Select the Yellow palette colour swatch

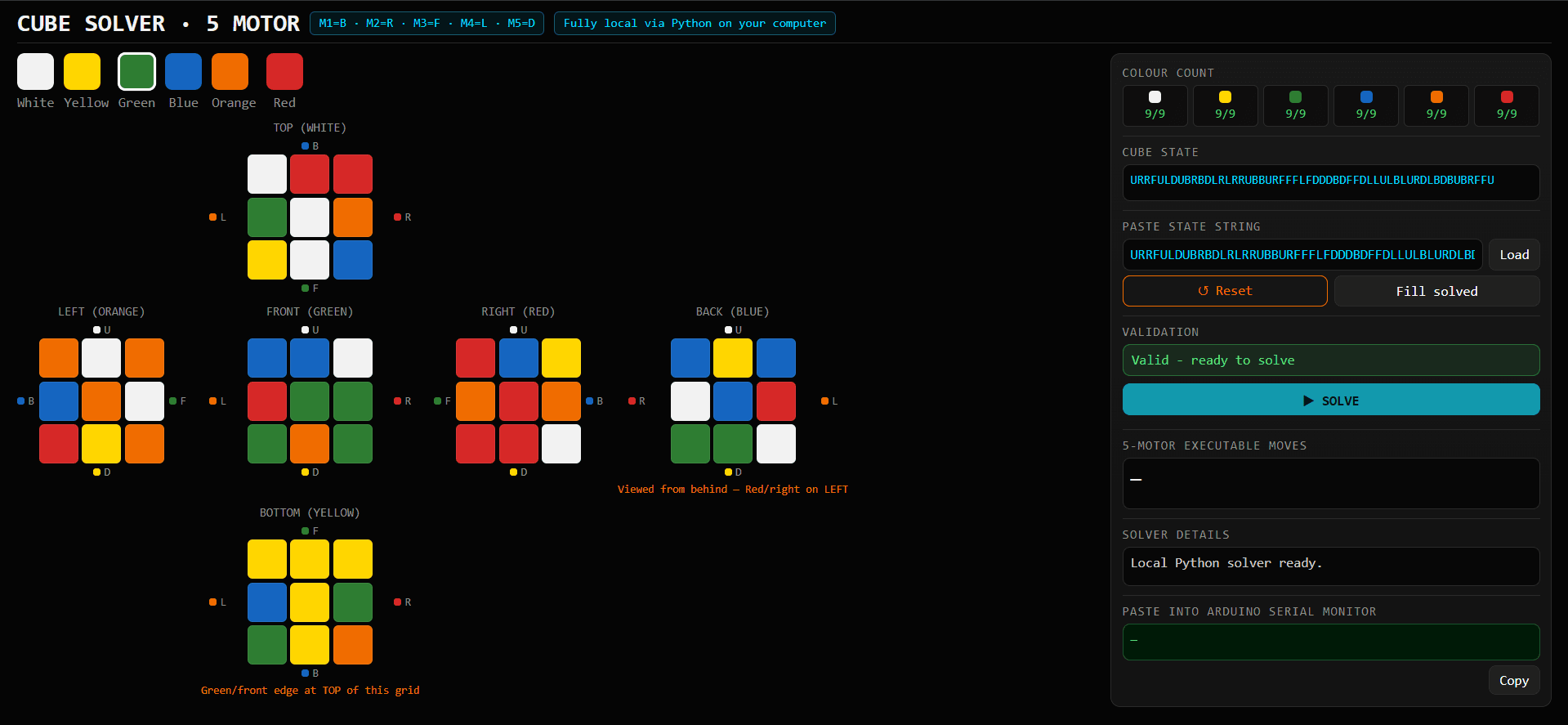[x=83, y=71]
